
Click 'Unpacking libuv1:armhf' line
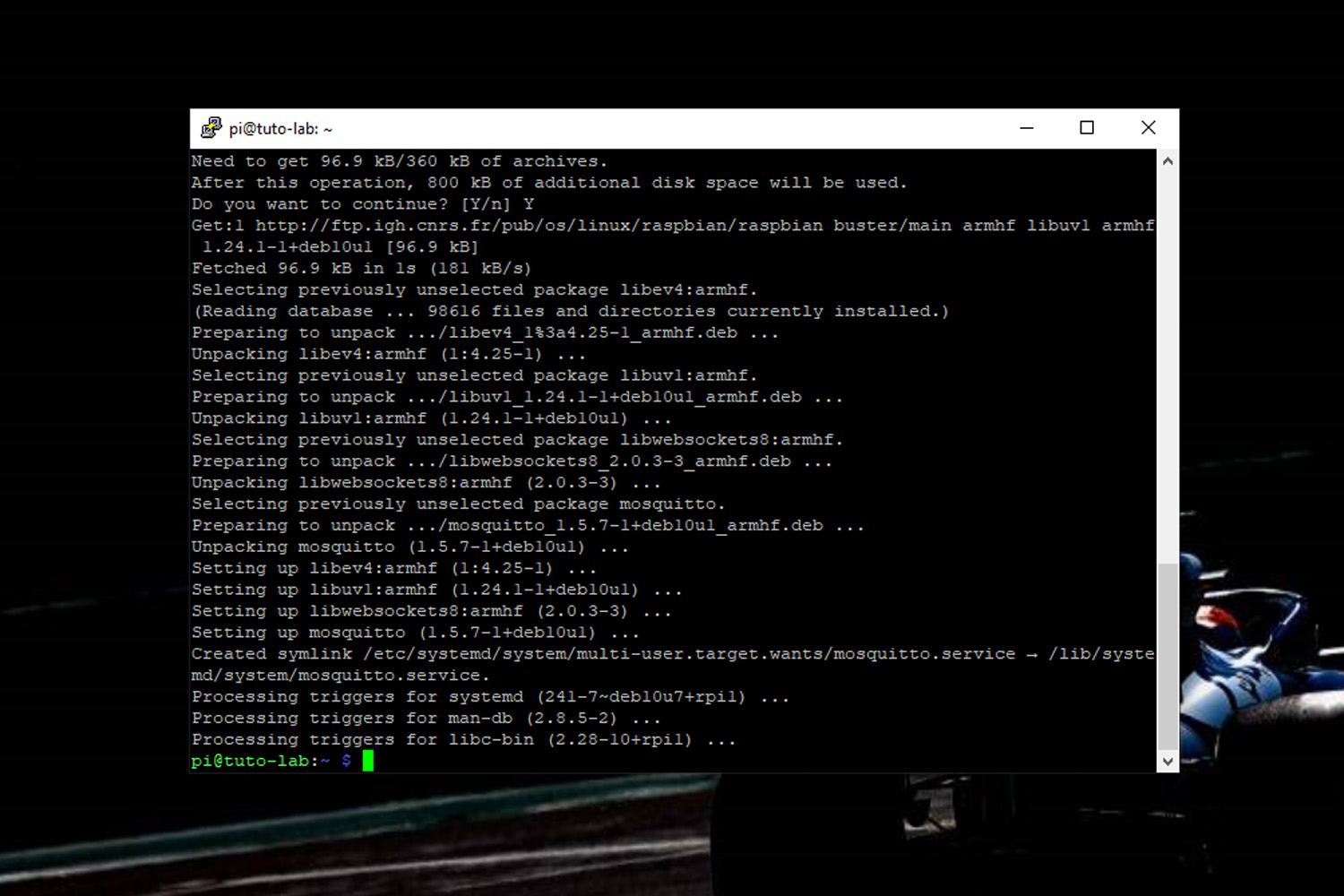pos(431,418)
